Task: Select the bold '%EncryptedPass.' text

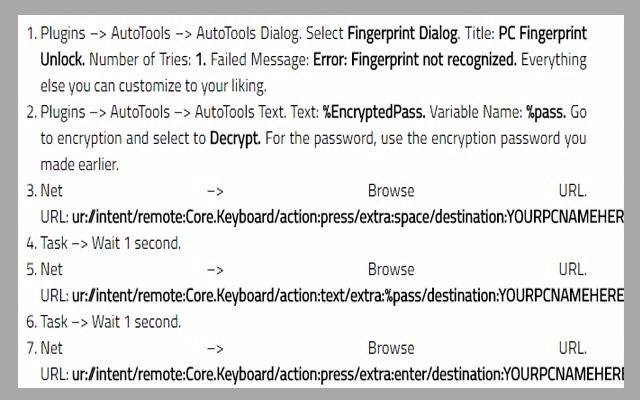Action: click(374, 112)
